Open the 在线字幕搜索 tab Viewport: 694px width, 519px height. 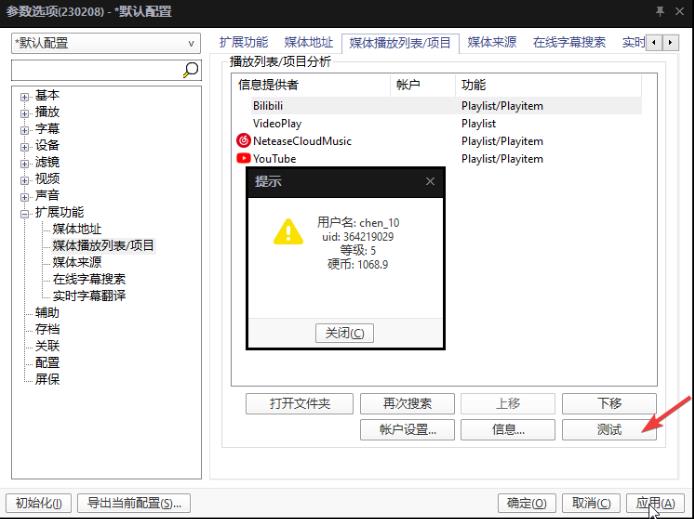(x=569, y=42)
